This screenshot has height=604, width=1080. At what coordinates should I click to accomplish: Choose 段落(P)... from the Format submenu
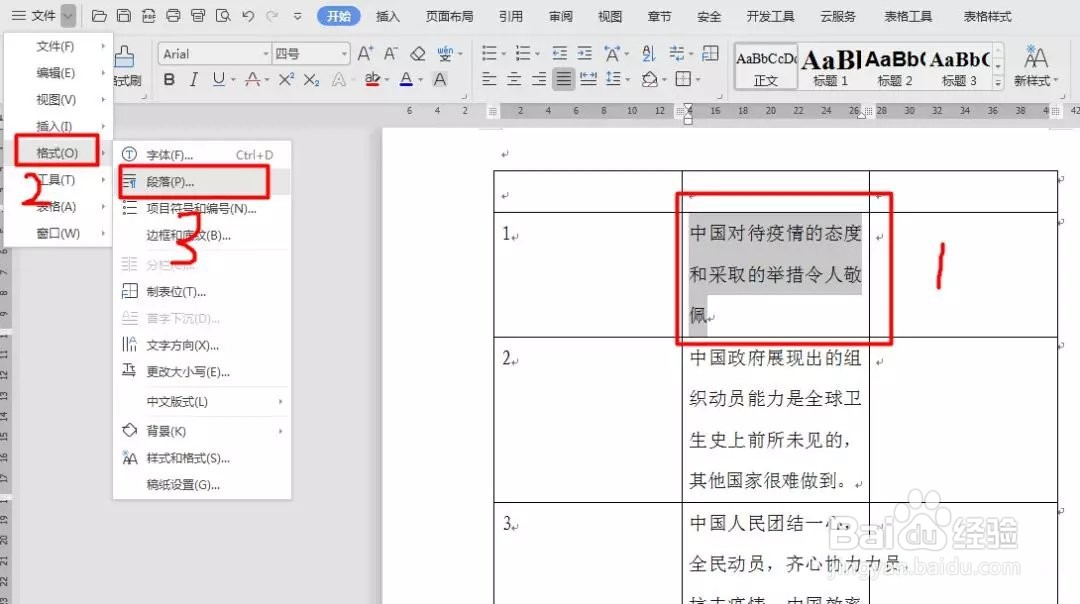[x=202, y=182]
